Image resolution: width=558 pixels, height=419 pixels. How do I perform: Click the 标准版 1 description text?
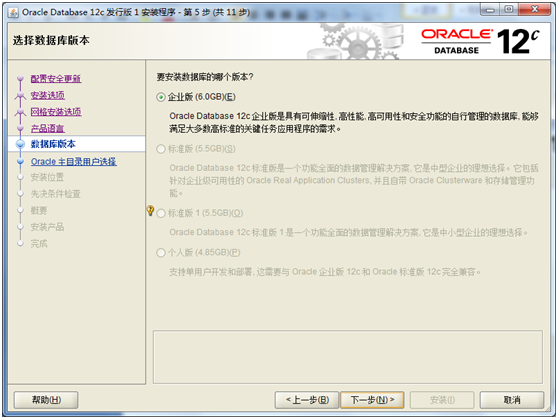pyautogui.click(x=348, y=233)
